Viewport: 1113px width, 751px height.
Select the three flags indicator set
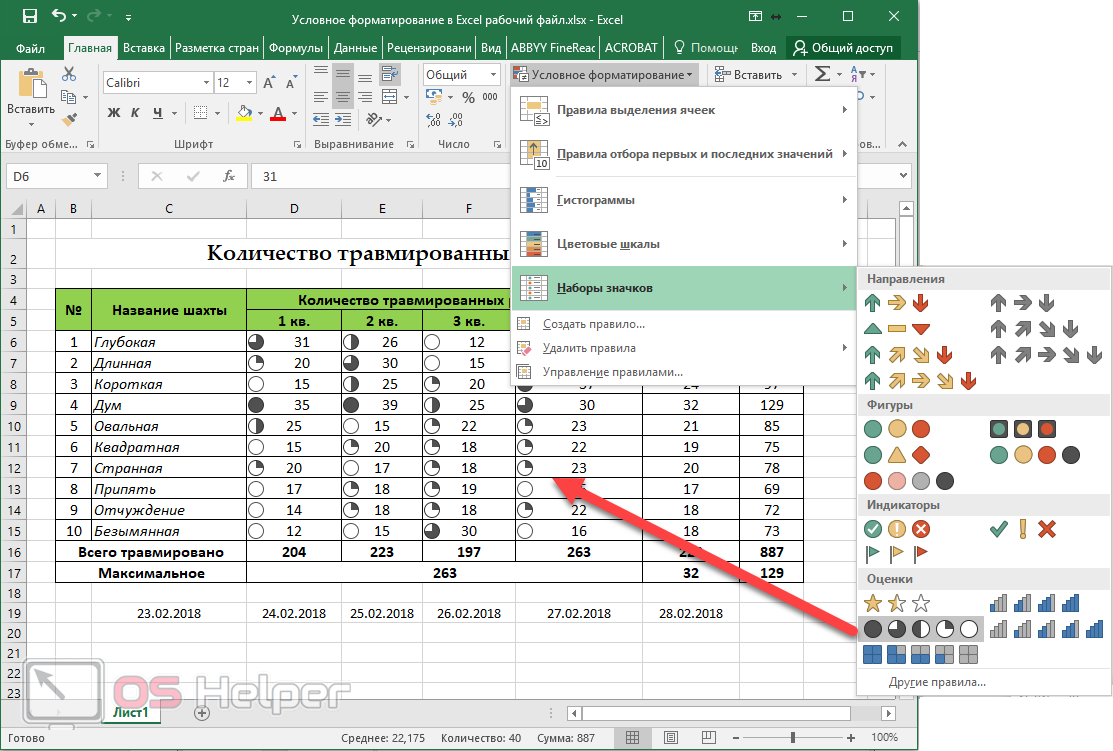point(897,553)
